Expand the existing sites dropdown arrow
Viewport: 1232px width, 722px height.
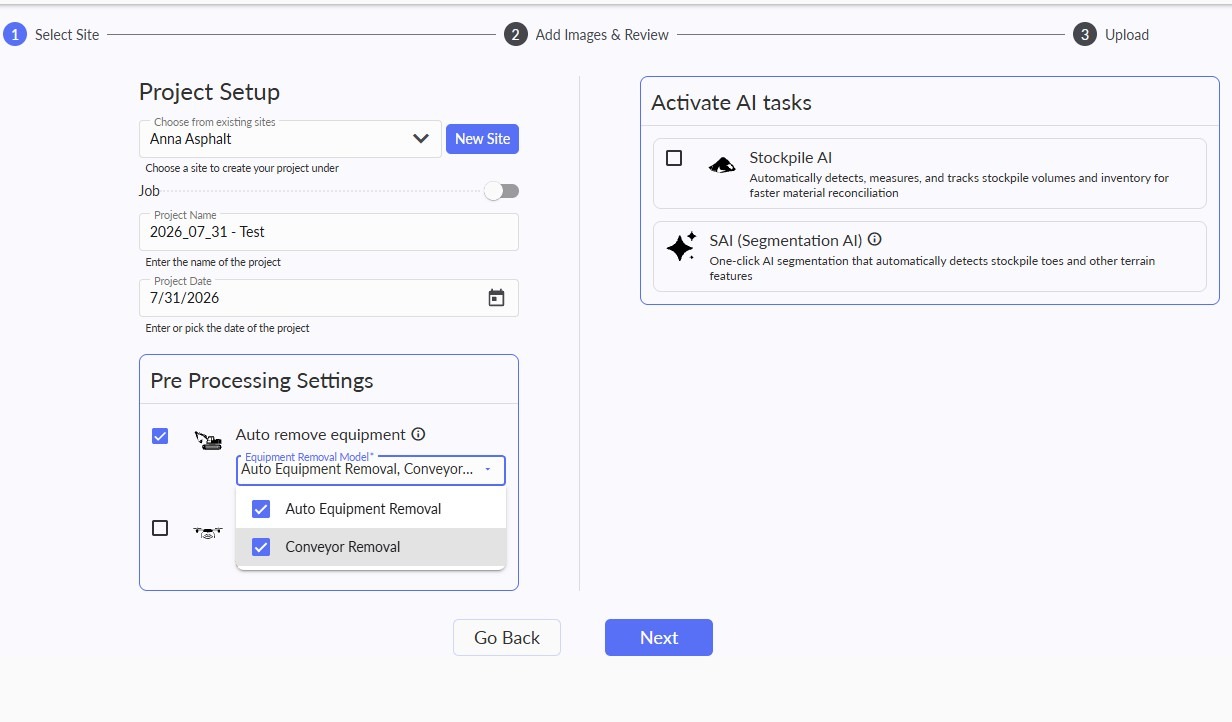click(421, 139)
